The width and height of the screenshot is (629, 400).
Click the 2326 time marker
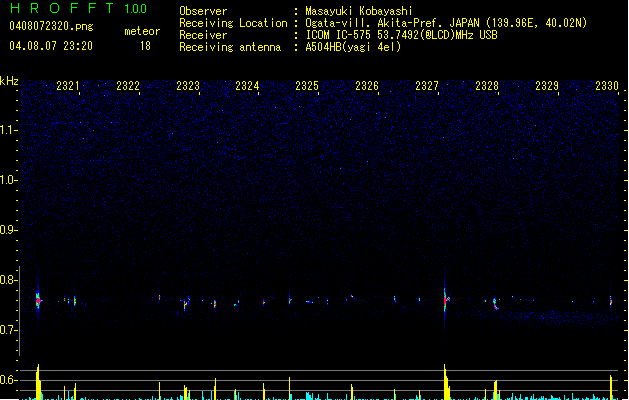(367, 85)
